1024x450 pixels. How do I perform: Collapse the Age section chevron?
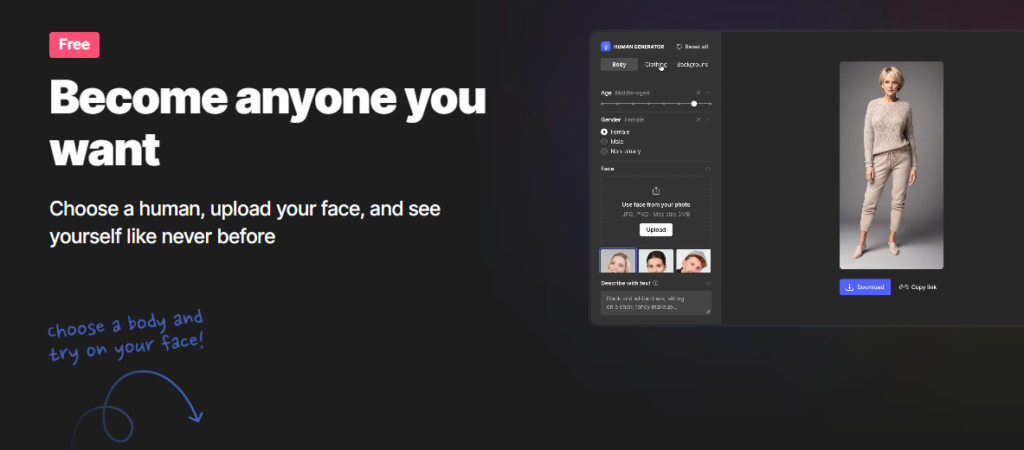point(708,93)
